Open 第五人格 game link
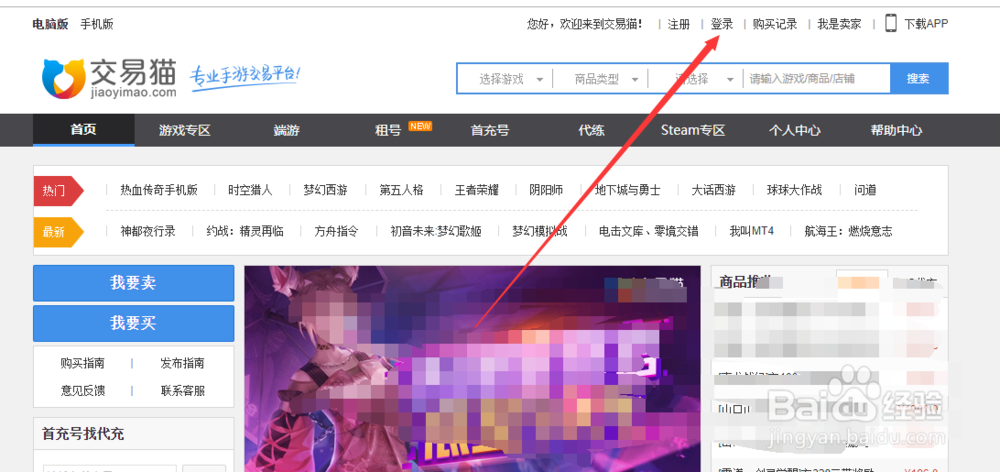 [401, 190]
